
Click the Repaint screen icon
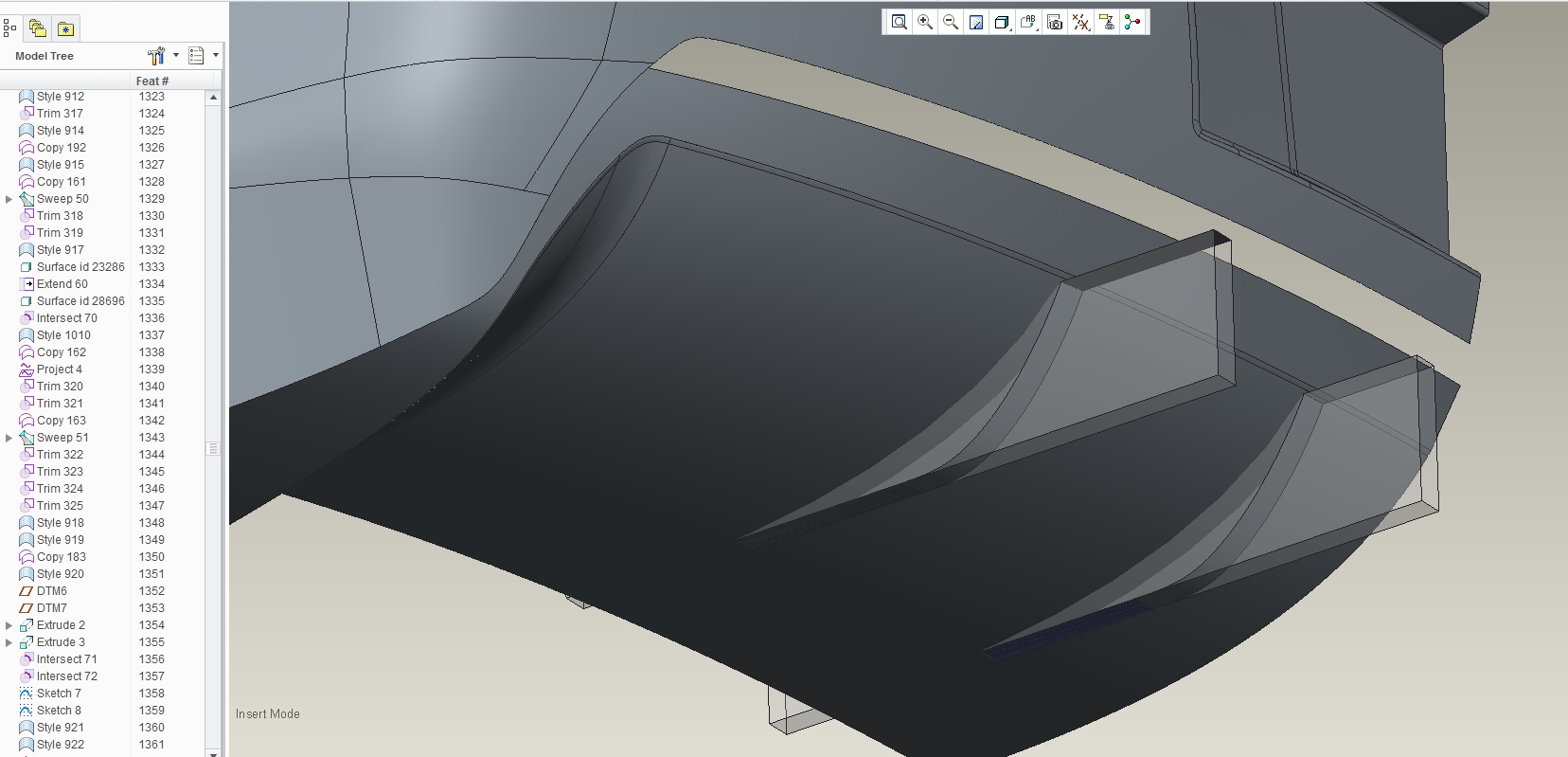coord(976,22)
